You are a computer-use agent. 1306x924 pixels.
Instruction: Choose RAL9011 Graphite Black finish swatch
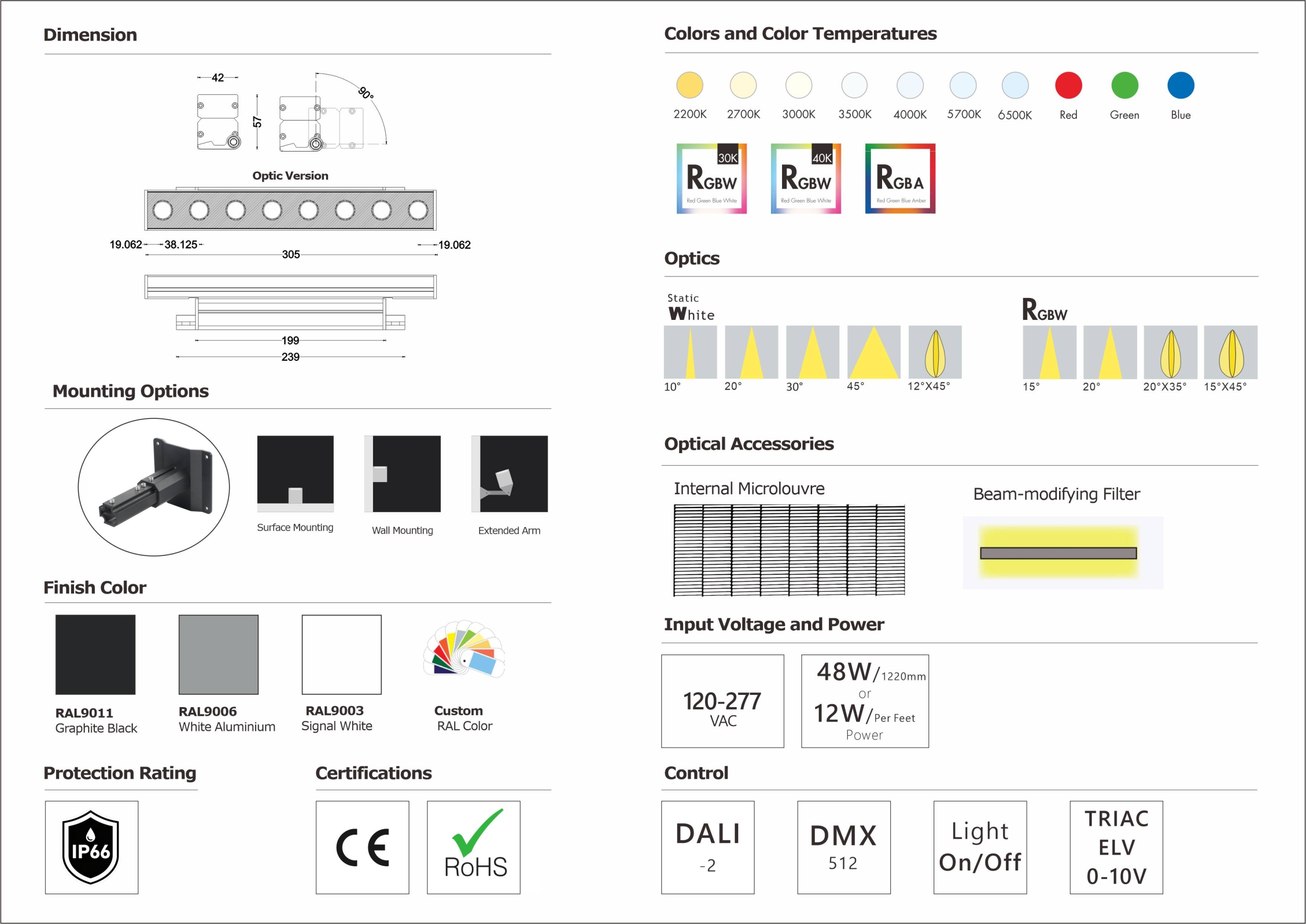click(x=95, y=654)
